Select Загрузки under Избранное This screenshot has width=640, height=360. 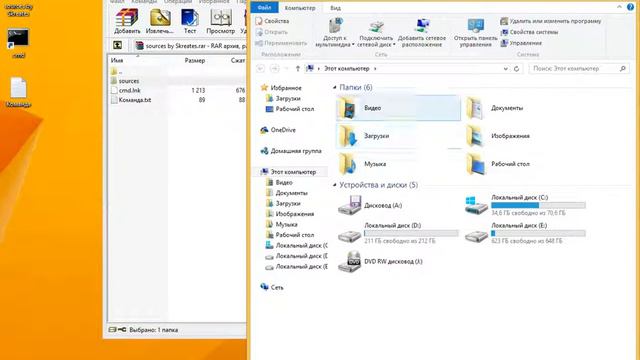pyautogui.click(x=283, y=98)
